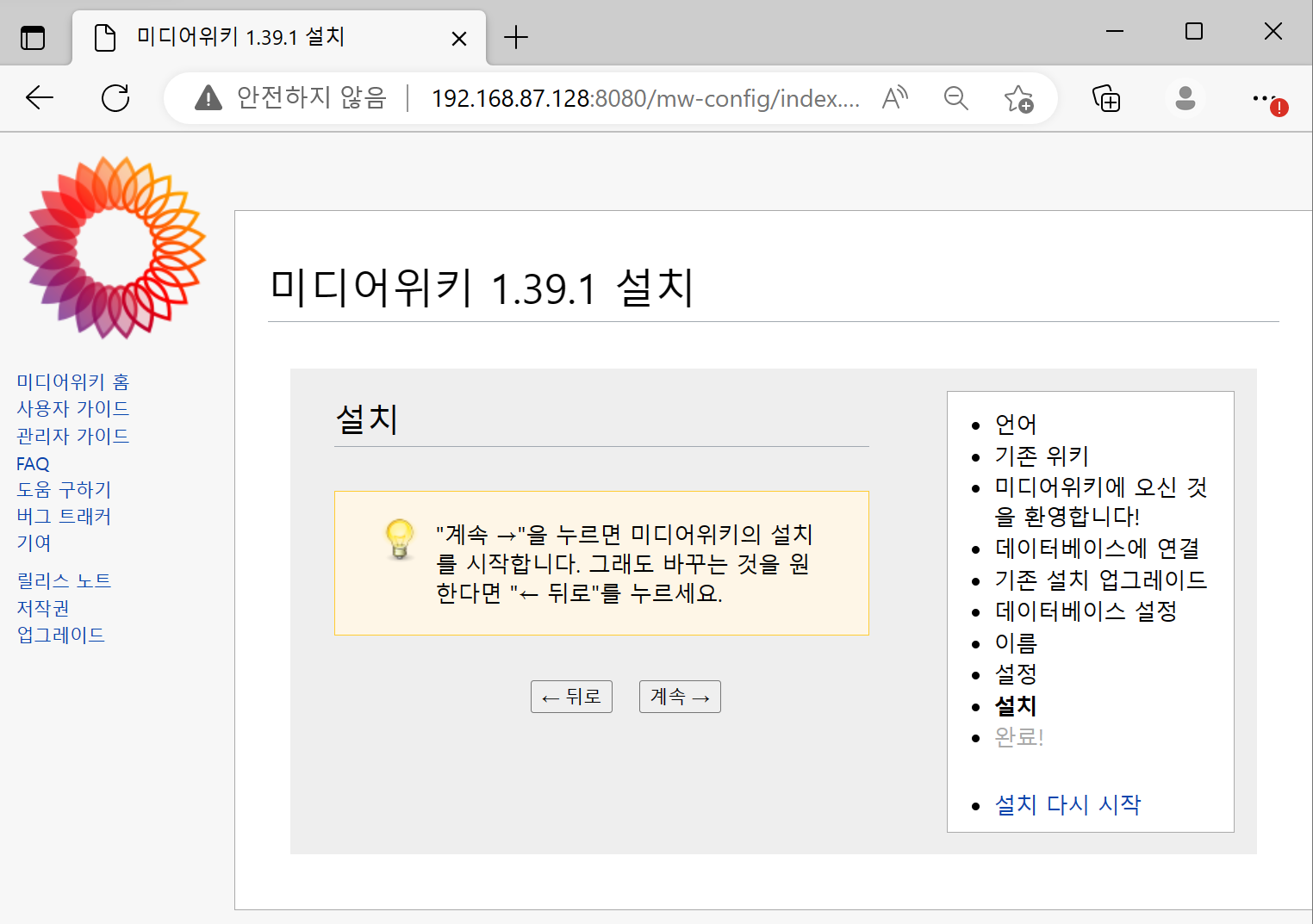Minimize the browser window
Viewport: 1313px width, 924px height.
pos(1115,32)
